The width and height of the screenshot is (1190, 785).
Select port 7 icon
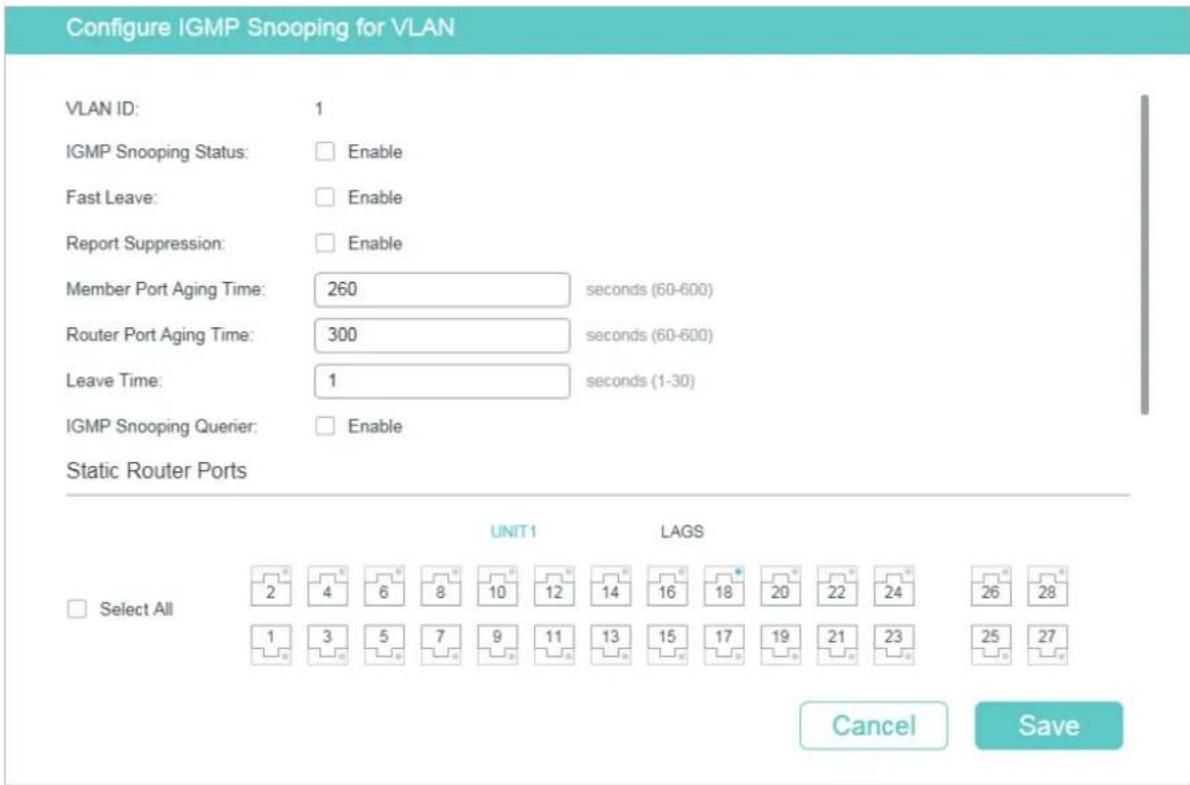440,645
